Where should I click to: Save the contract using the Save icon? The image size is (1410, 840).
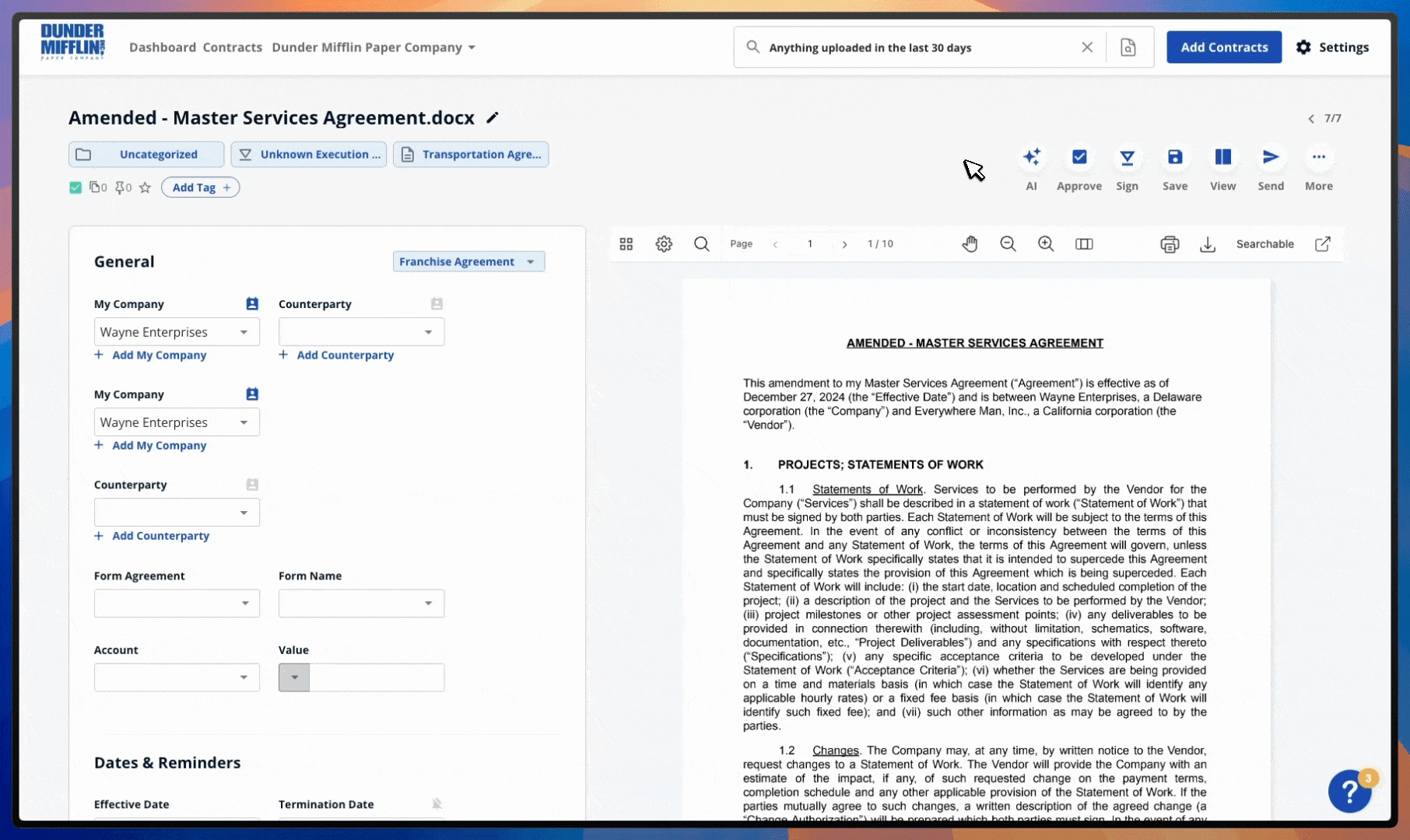click(1175, 157)
